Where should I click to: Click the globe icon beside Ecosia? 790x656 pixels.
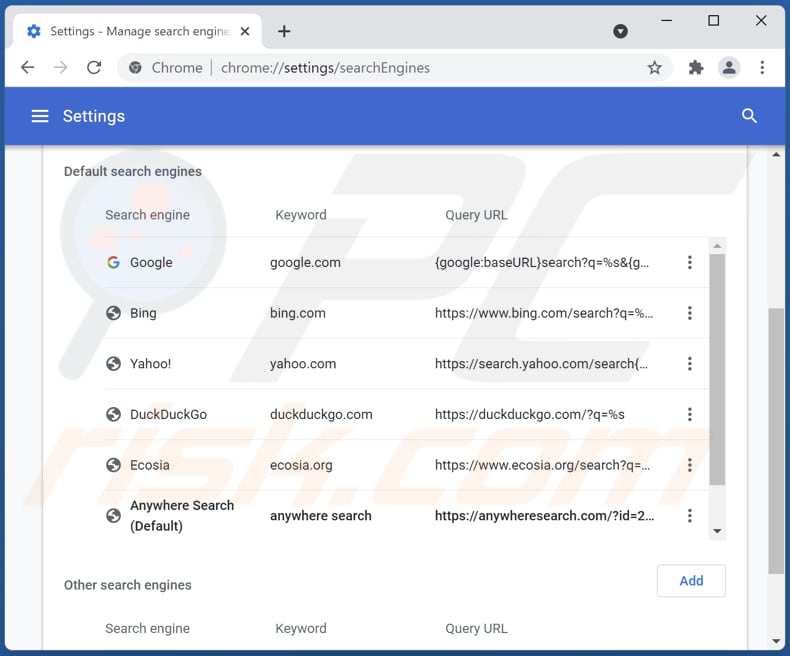pos(113,465)
